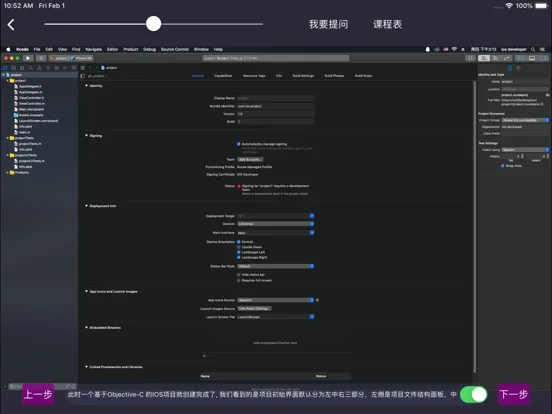The height and width of the screenshot is (414, 552).
Task: Open the Navigate menu
Action: [94, 49]
